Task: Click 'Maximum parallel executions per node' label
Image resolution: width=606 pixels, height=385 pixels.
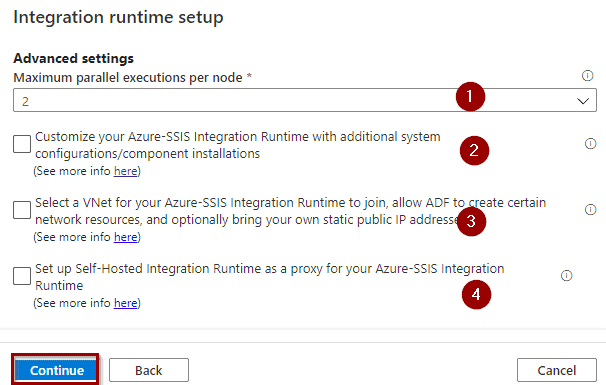Action: click(128, 78)
